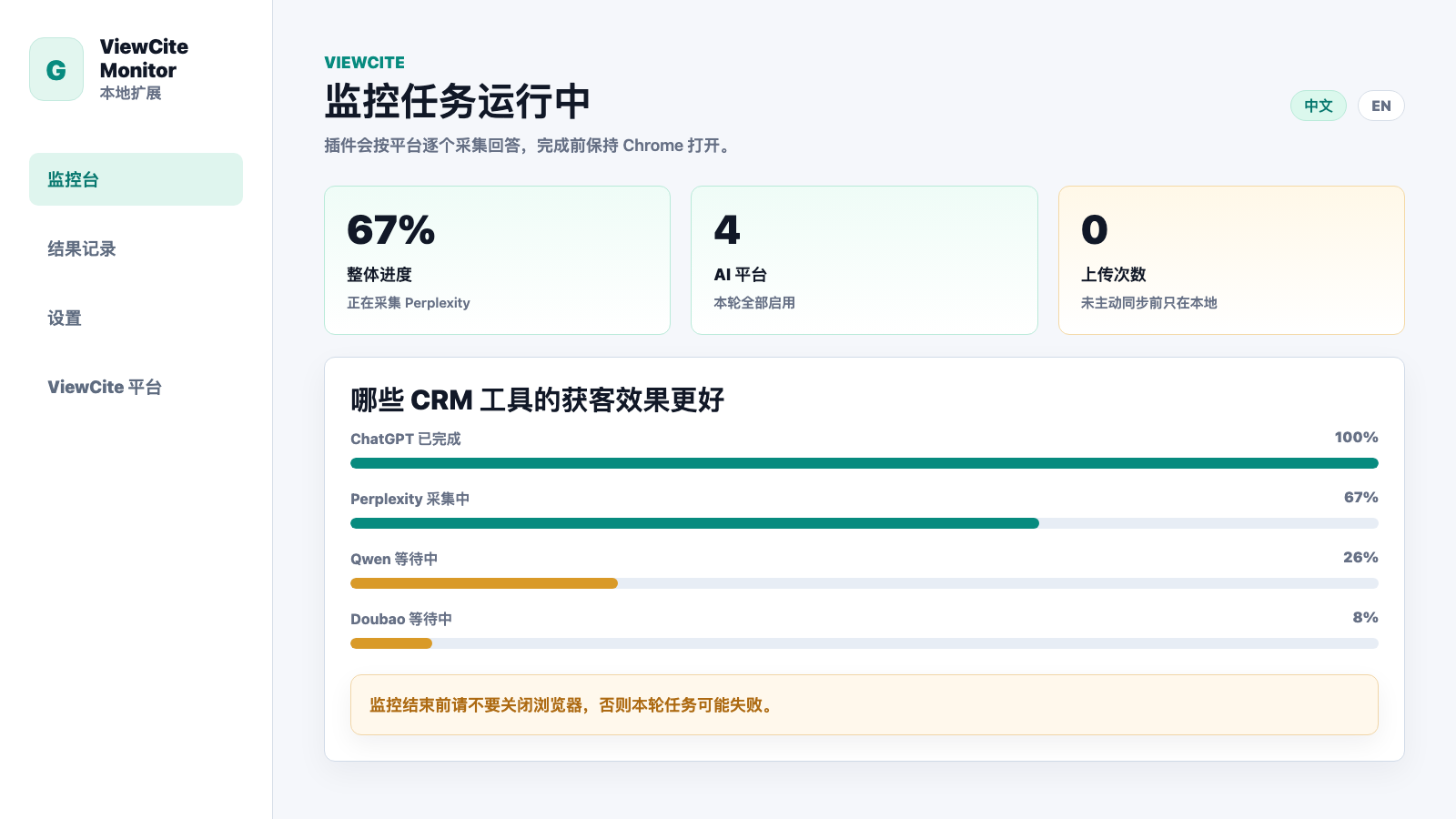This screenshot has width=1456, height=819.
Task: Click the 未主动同步前只在本地 text
Action: (1148, 303)
